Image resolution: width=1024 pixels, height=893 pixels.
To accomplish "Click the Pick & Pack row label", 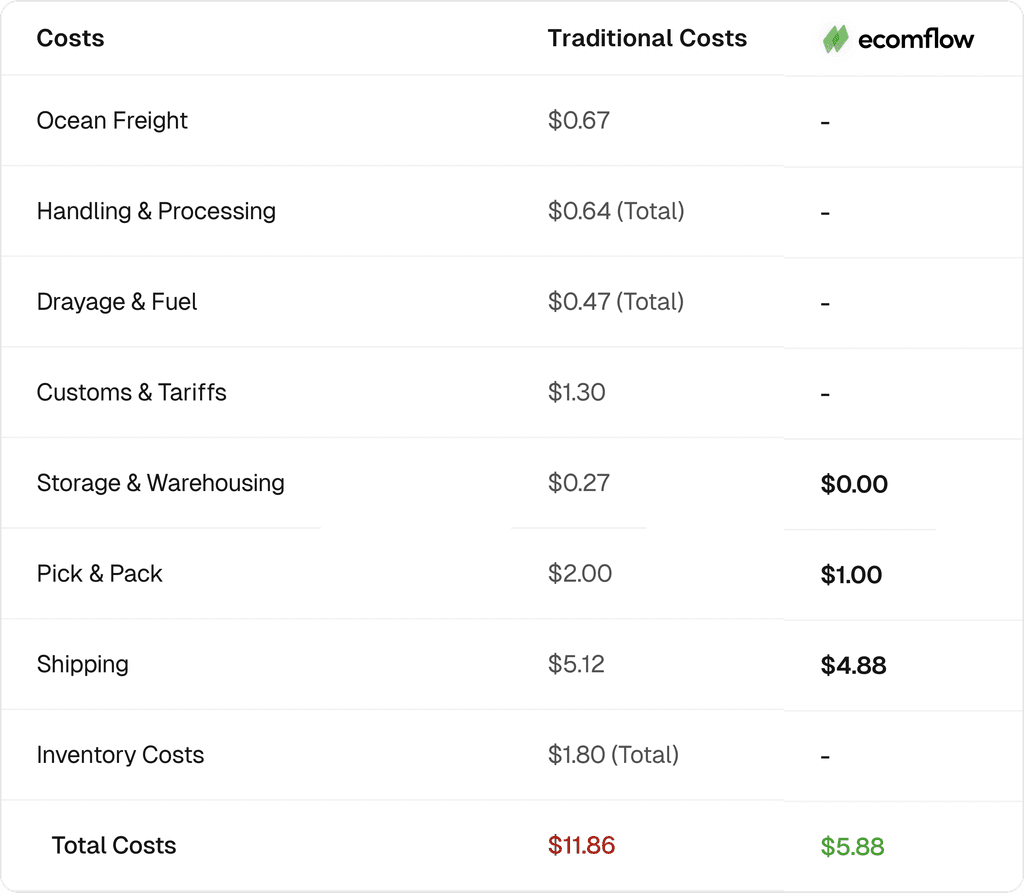I will click(99, 574).
